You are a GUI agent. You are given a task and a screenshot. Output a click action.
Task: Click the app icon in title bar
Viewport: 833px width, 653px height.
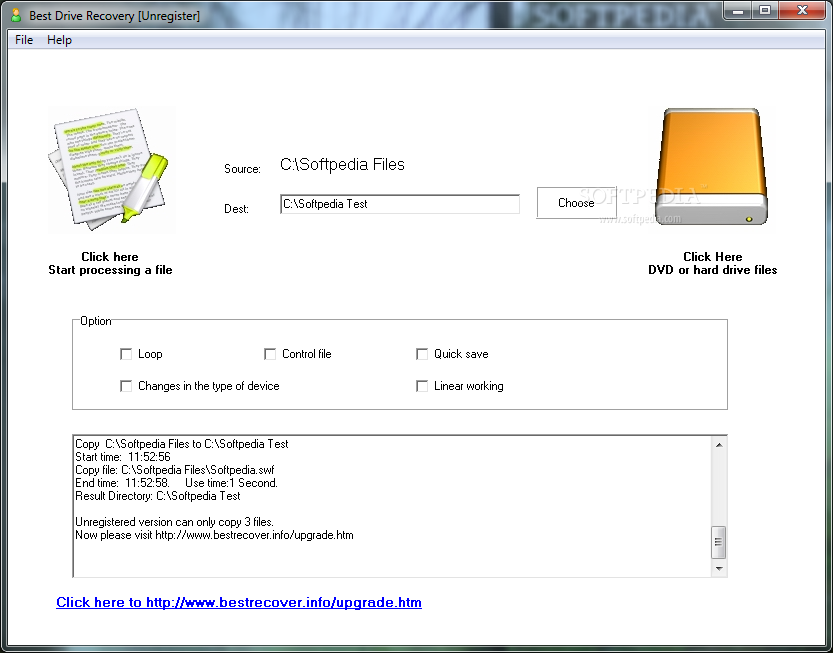[x=16, y=15]
